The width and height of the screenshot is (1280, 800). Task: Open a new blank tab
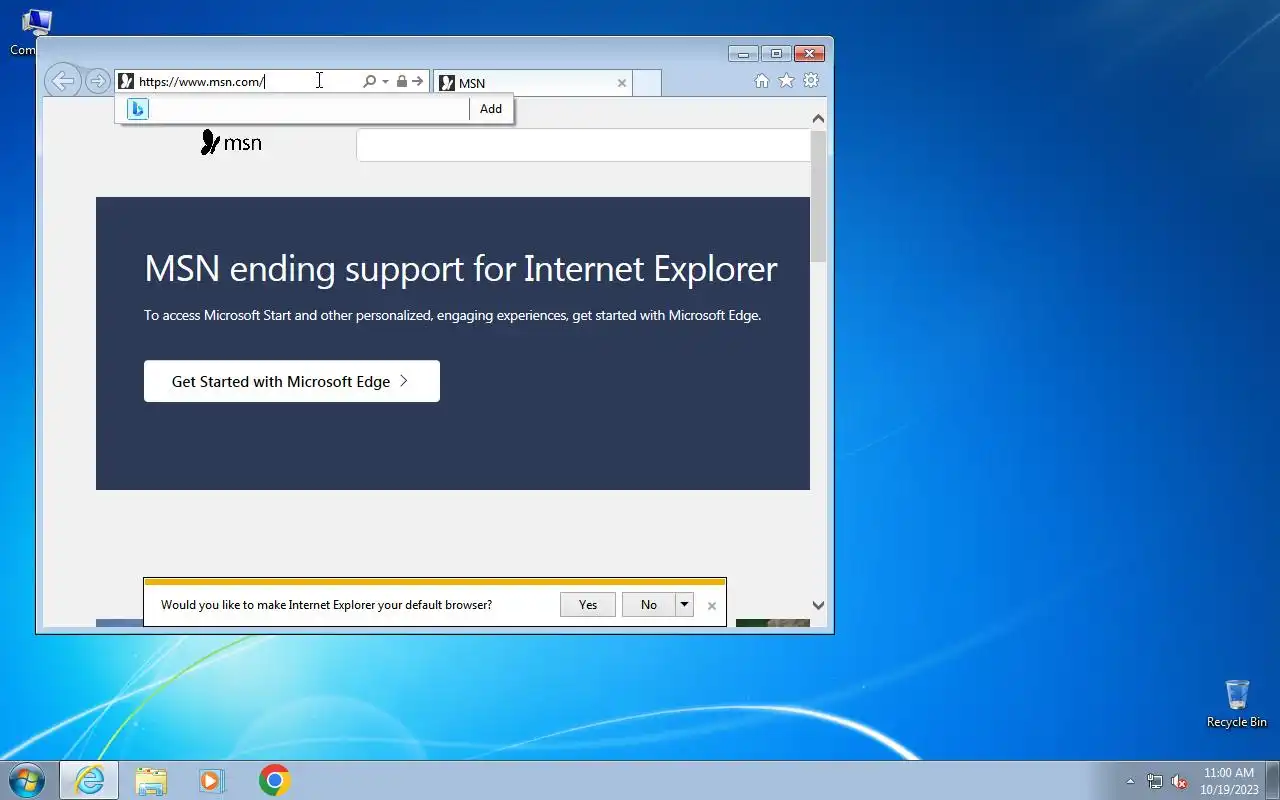point(647,83)
